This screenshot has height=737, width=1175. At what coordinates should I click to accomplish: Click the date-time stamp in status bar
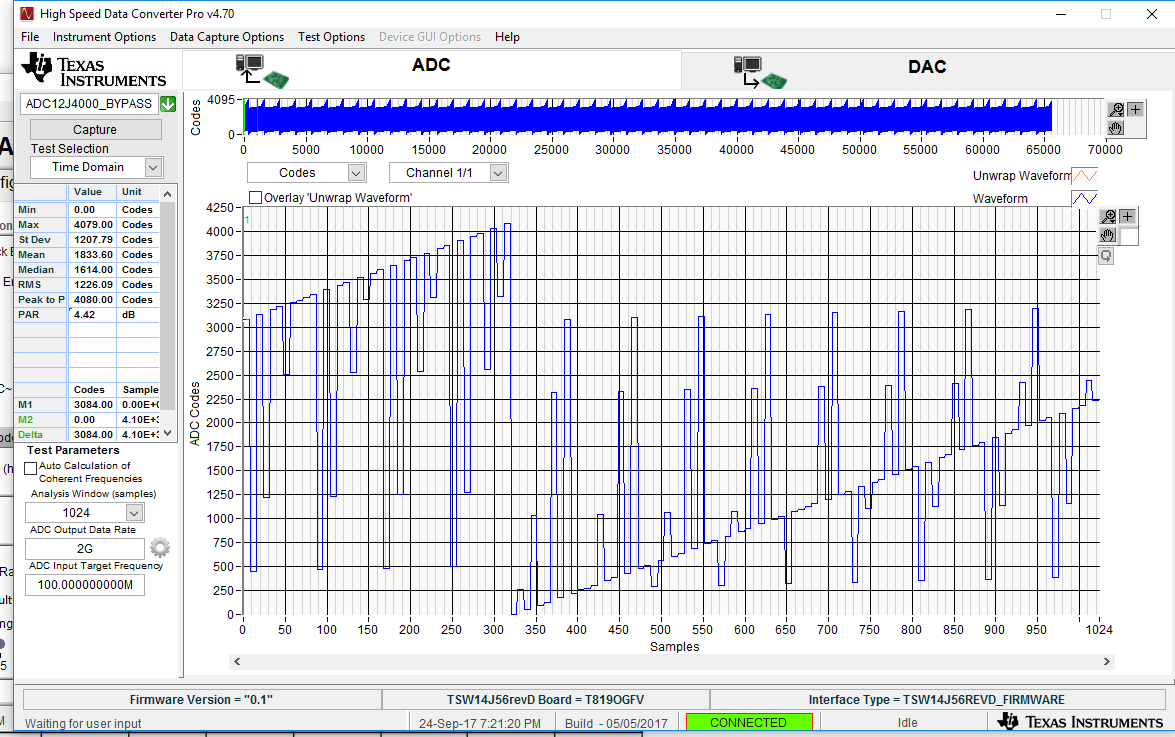pos(480,724)
